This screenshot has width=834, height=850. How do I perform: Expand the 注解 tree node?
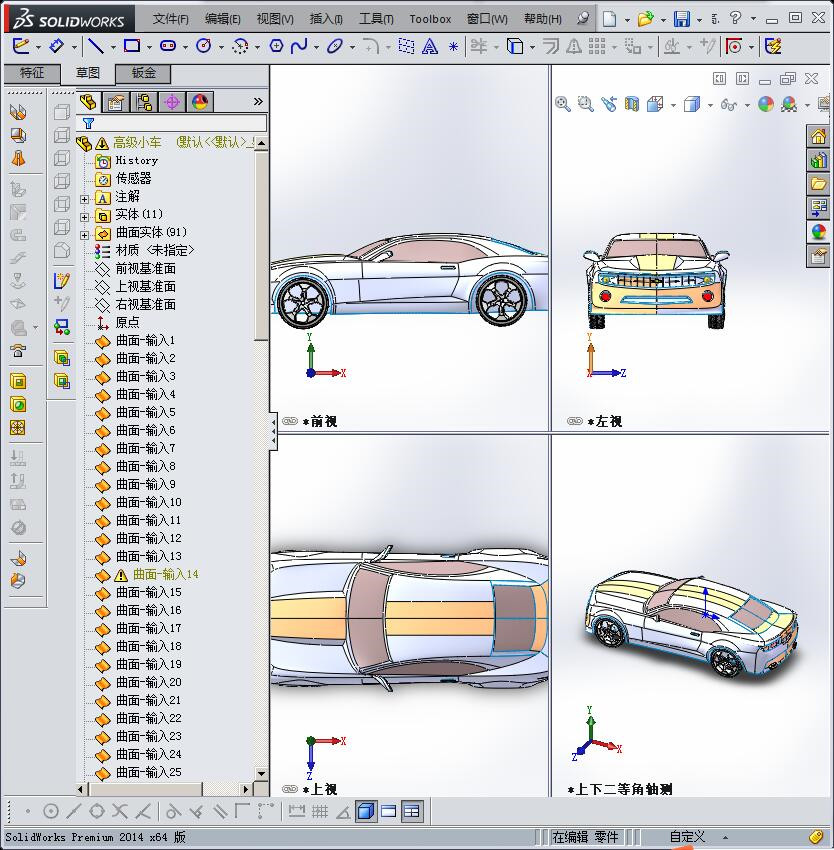click(x=85, y=197)
